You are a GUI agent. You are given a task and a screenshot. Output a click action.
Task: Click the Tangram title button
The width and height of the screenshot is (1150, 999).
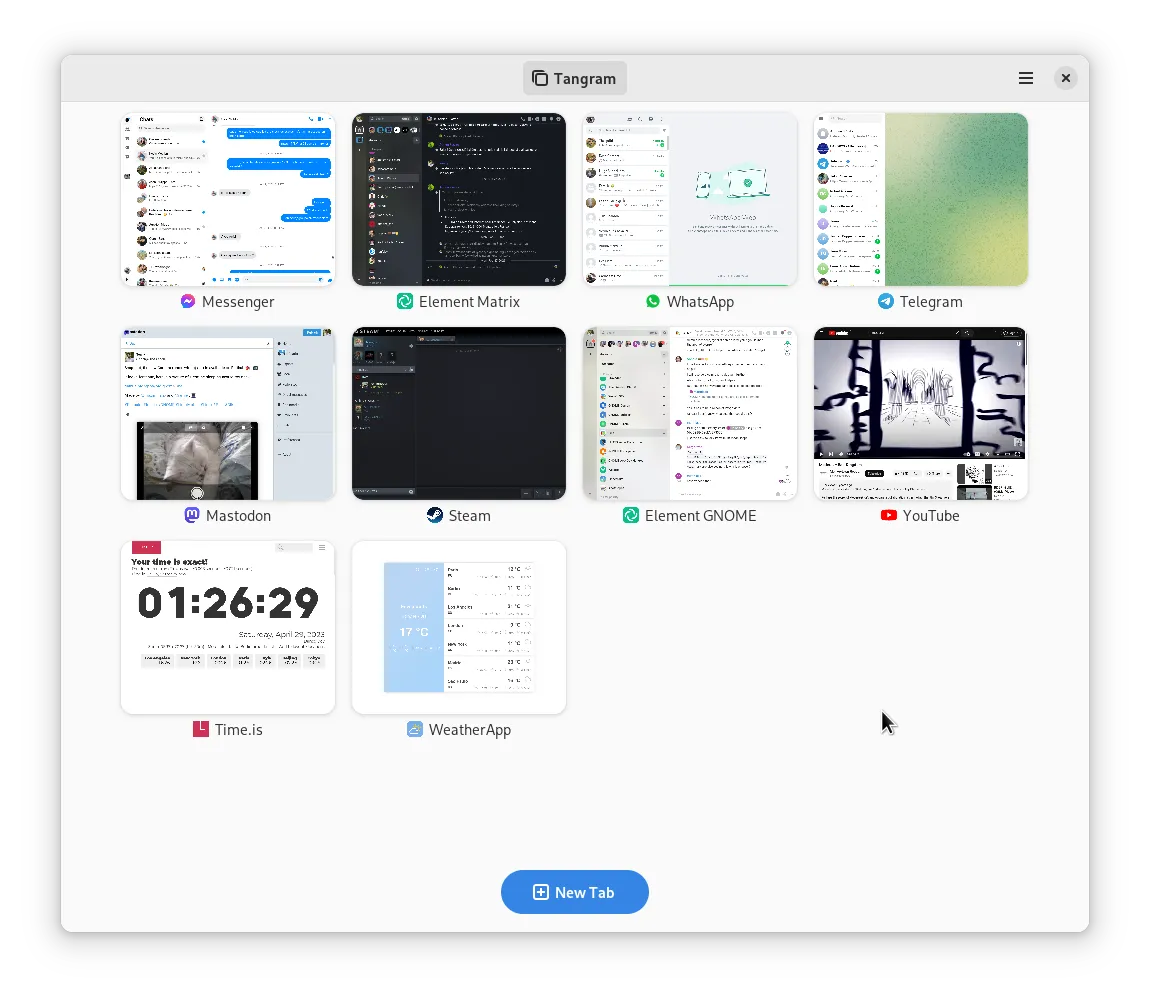[575, 78]
